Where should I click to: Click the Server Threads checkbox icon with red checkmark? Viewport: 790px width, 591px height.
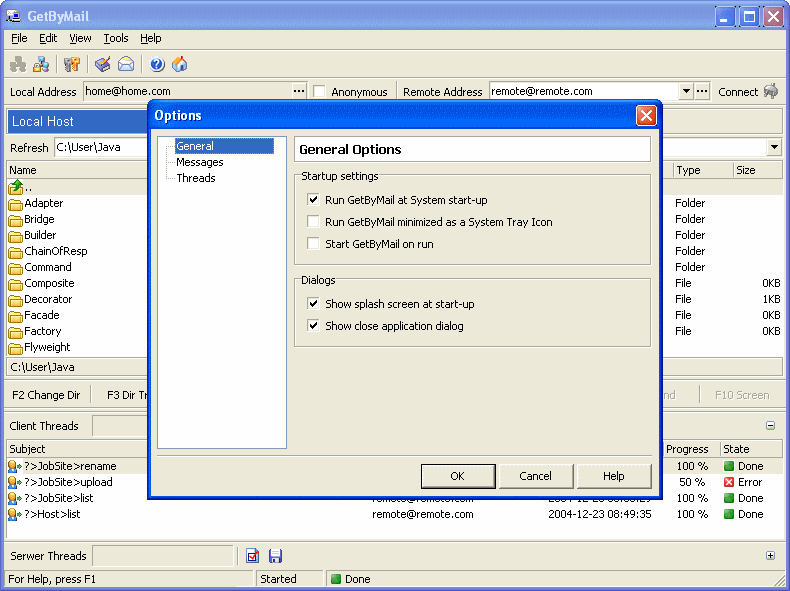(x=252, y=556)
